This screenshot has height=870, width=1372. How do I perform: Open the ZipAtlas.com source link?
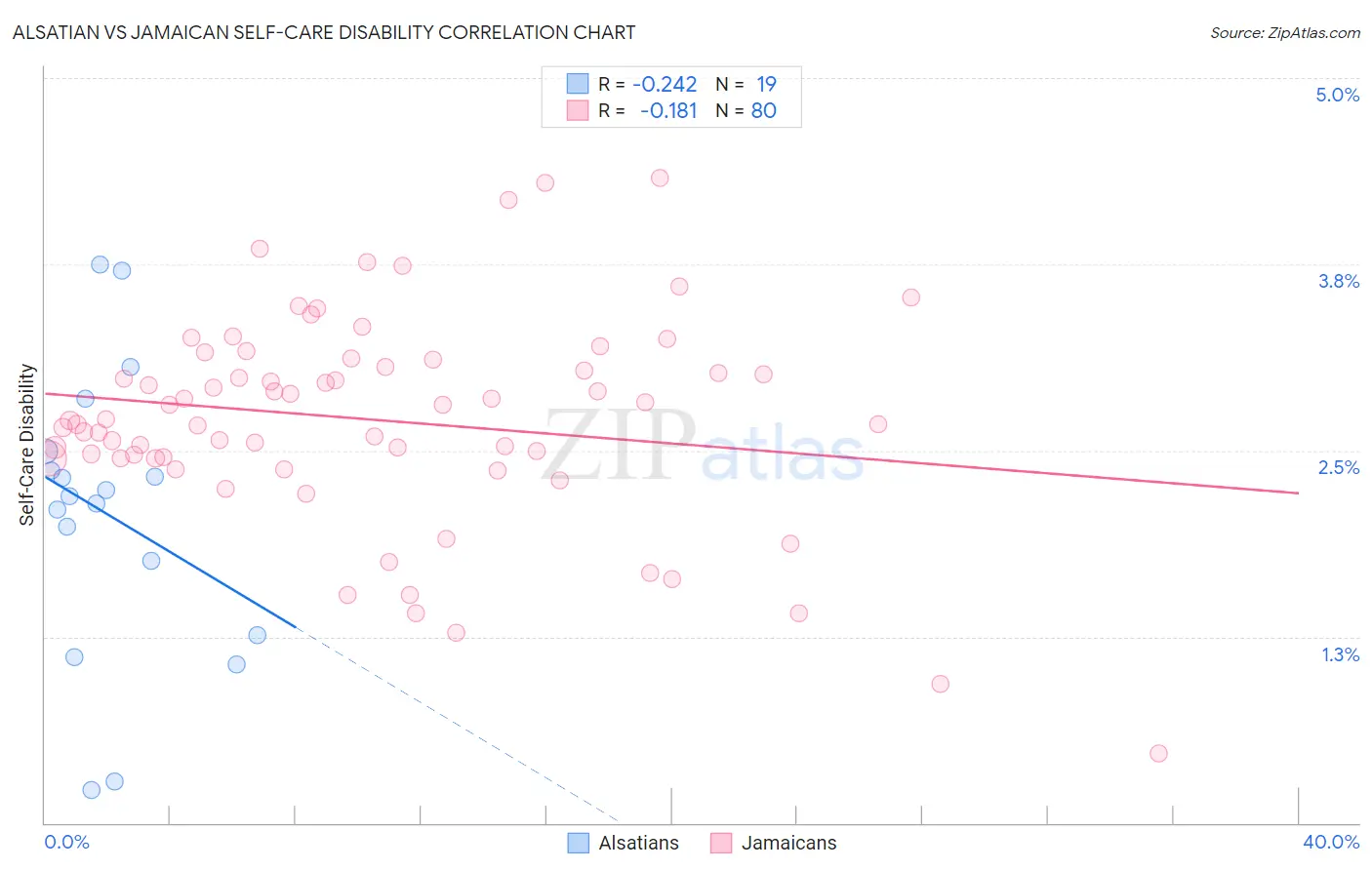(1285, 32)
